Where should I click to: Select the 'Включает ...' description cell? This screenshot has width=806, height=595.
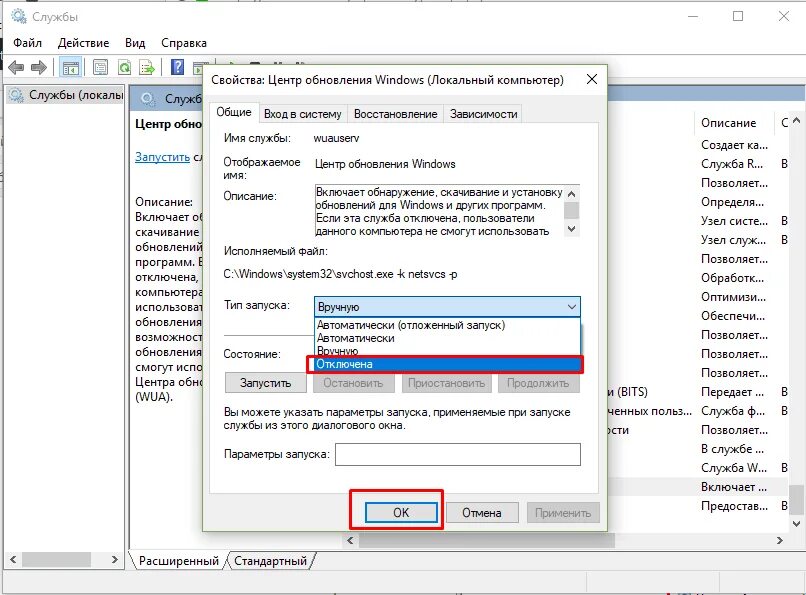(735, 487)
